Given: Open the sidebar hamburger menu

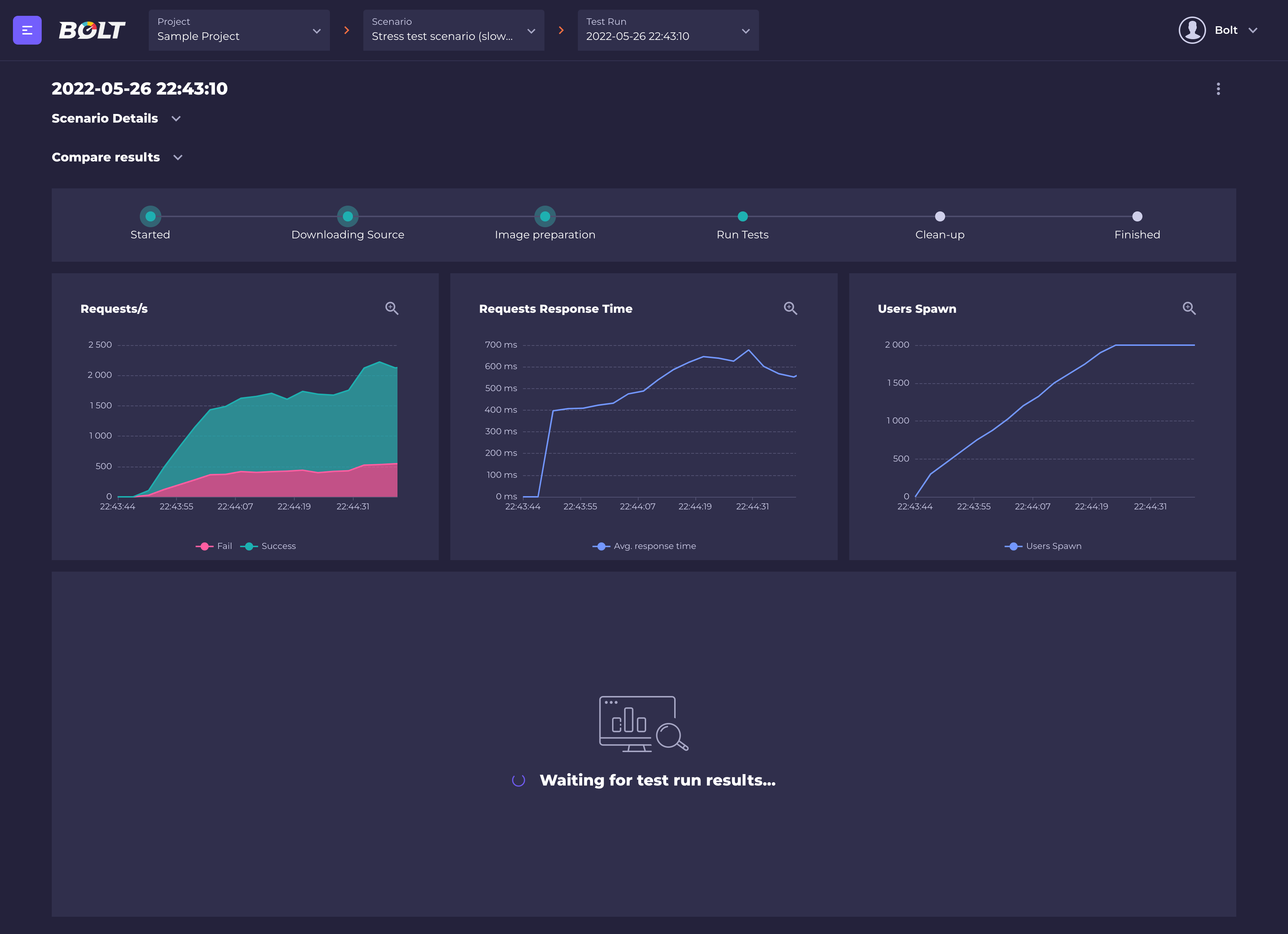Looking at the screenshot, I should coord(27,30).
